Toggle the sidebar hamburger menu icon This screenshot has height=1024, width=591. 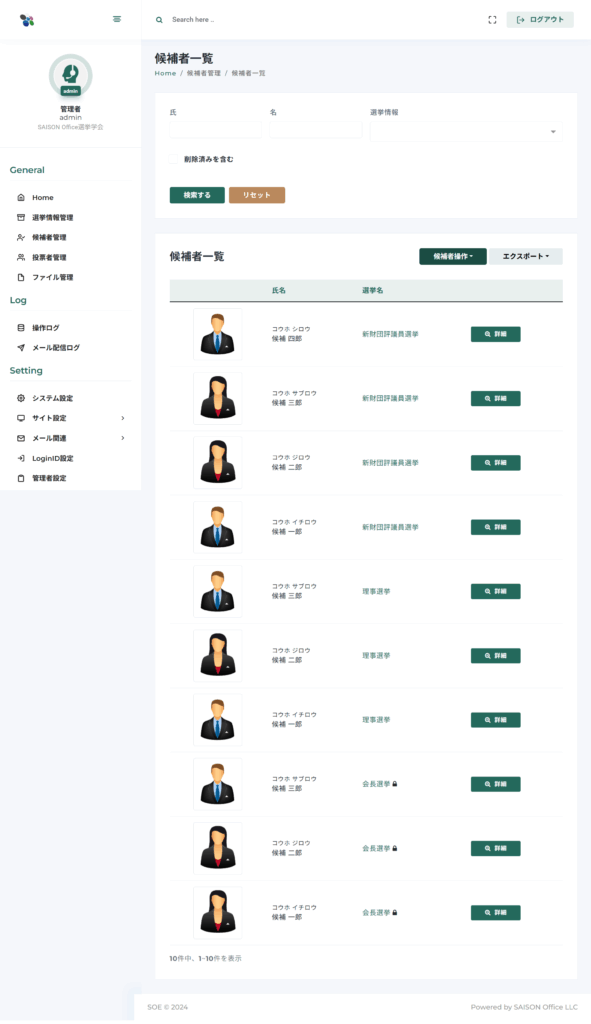pyautogui.click(x=117, y=19)
